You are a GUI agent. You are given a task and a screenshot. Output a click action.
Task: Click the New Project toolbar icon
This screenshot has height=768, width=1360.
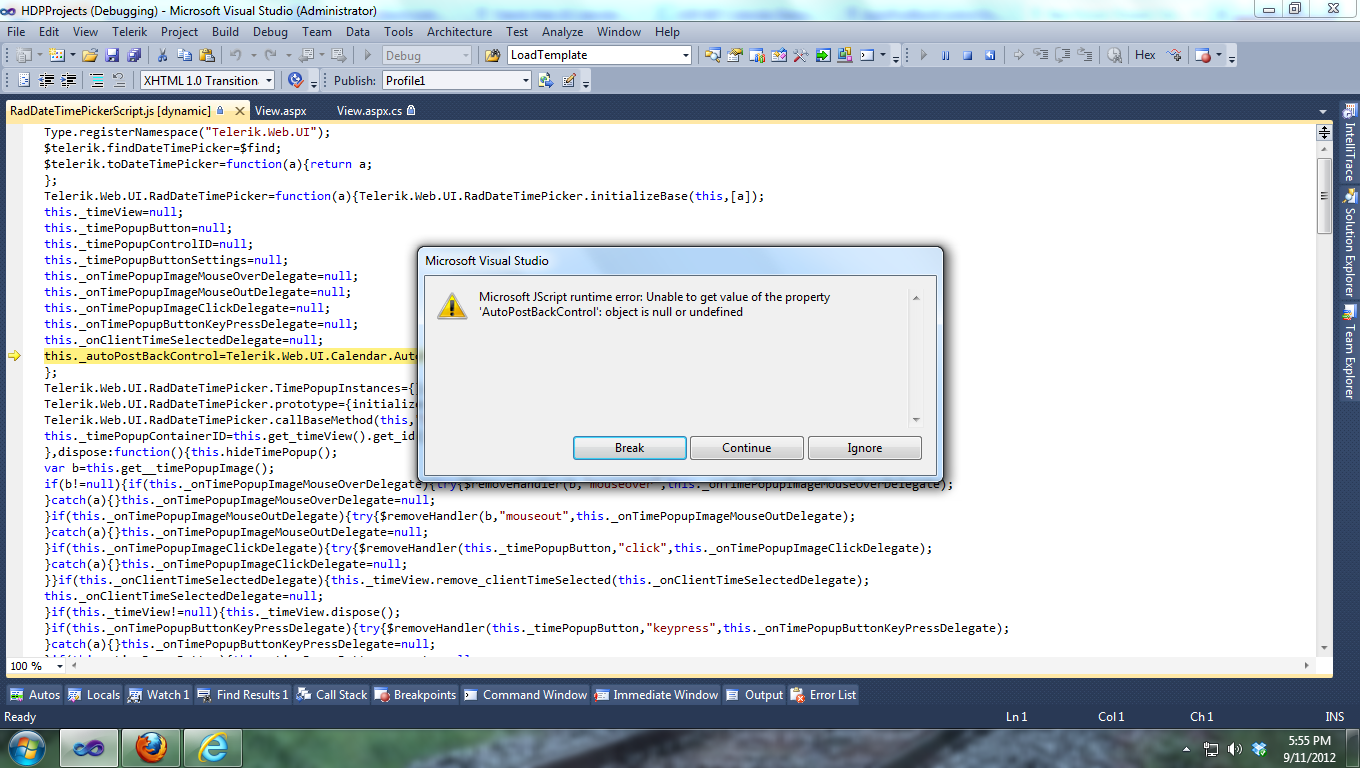pos(24,55)
